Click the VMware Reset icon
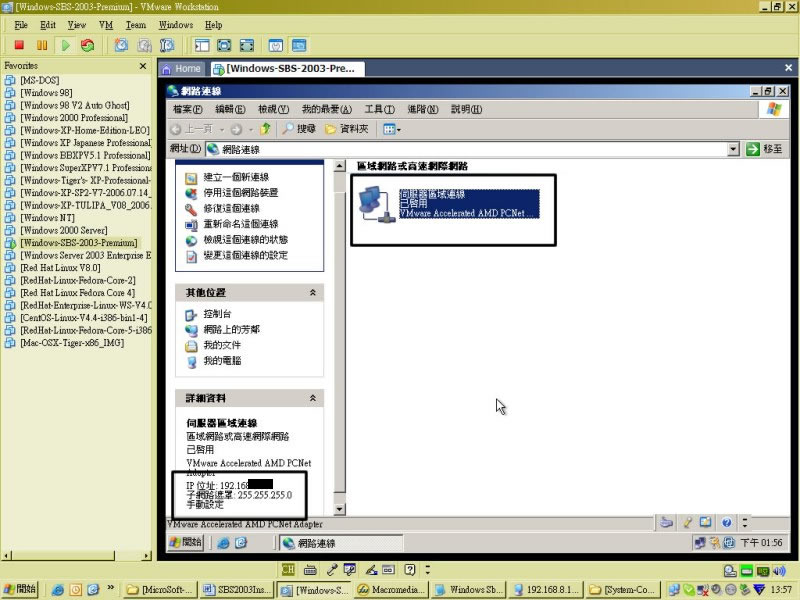This screenshot has height=600, width=800. pyautogui.click(x=88, y=45)
